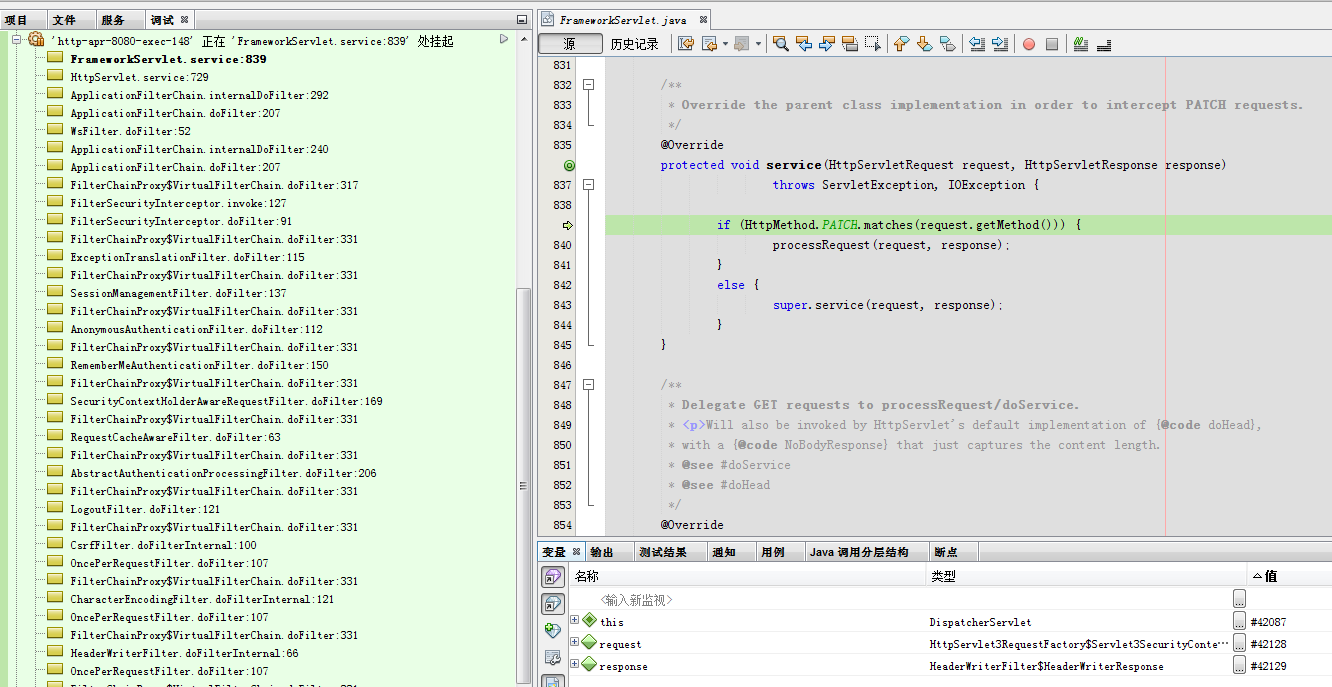
Task: Click the green diamond icon beside 'this'
Action: pyautogui.click(x=589, y=621)
